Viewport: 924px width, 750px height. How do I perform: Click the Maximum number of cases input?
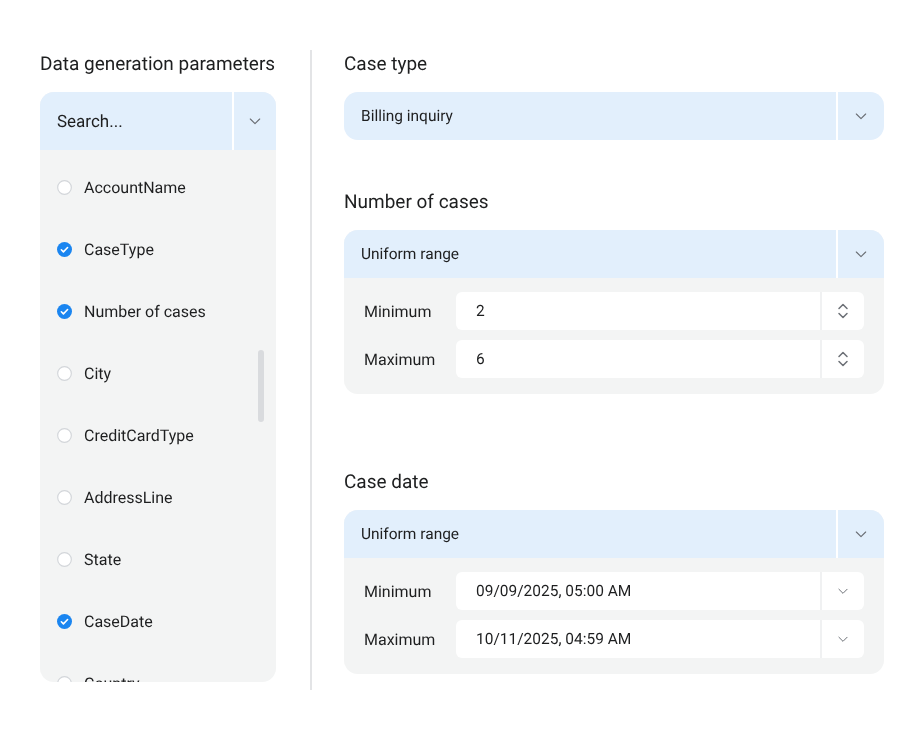[x=638, y=359]
